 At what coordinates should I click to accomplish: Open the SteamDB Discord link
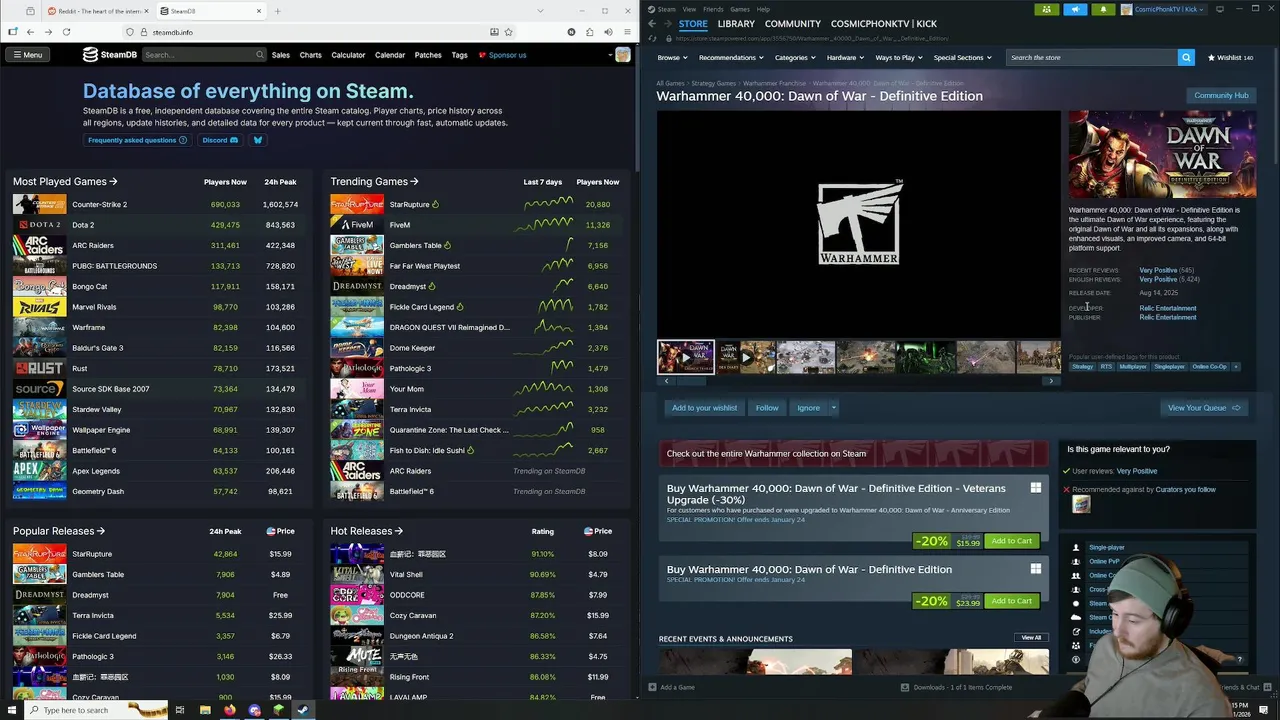click(x=220, y=140)
